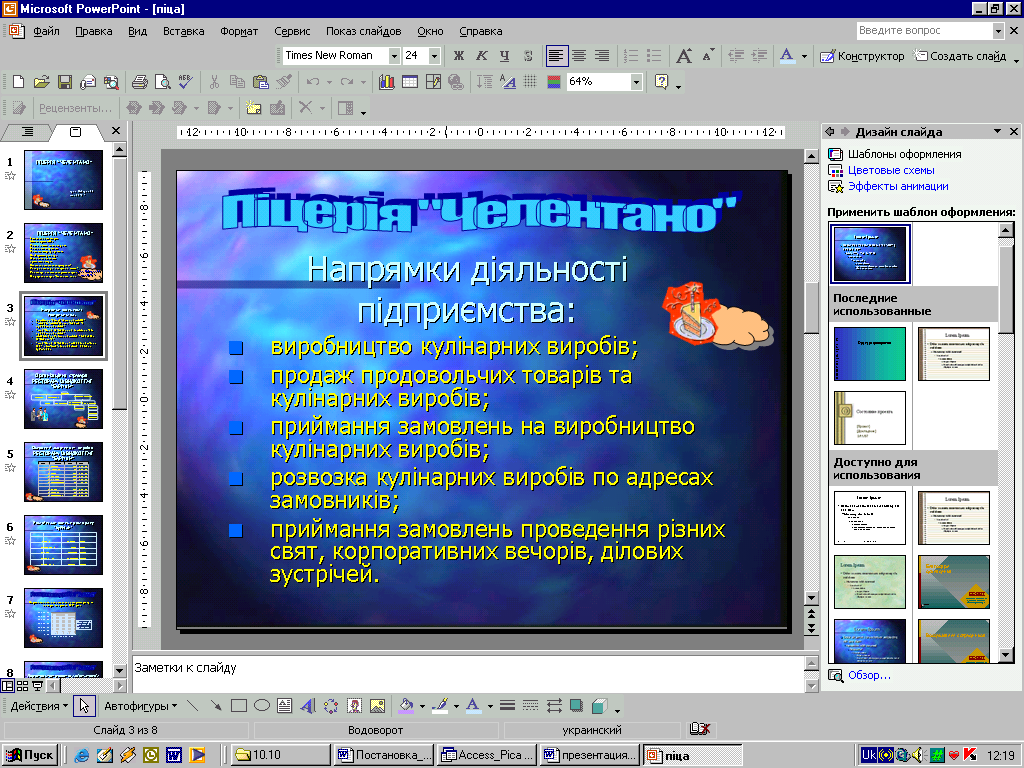
Task: Click the Конструктор button
Action: 863,56
